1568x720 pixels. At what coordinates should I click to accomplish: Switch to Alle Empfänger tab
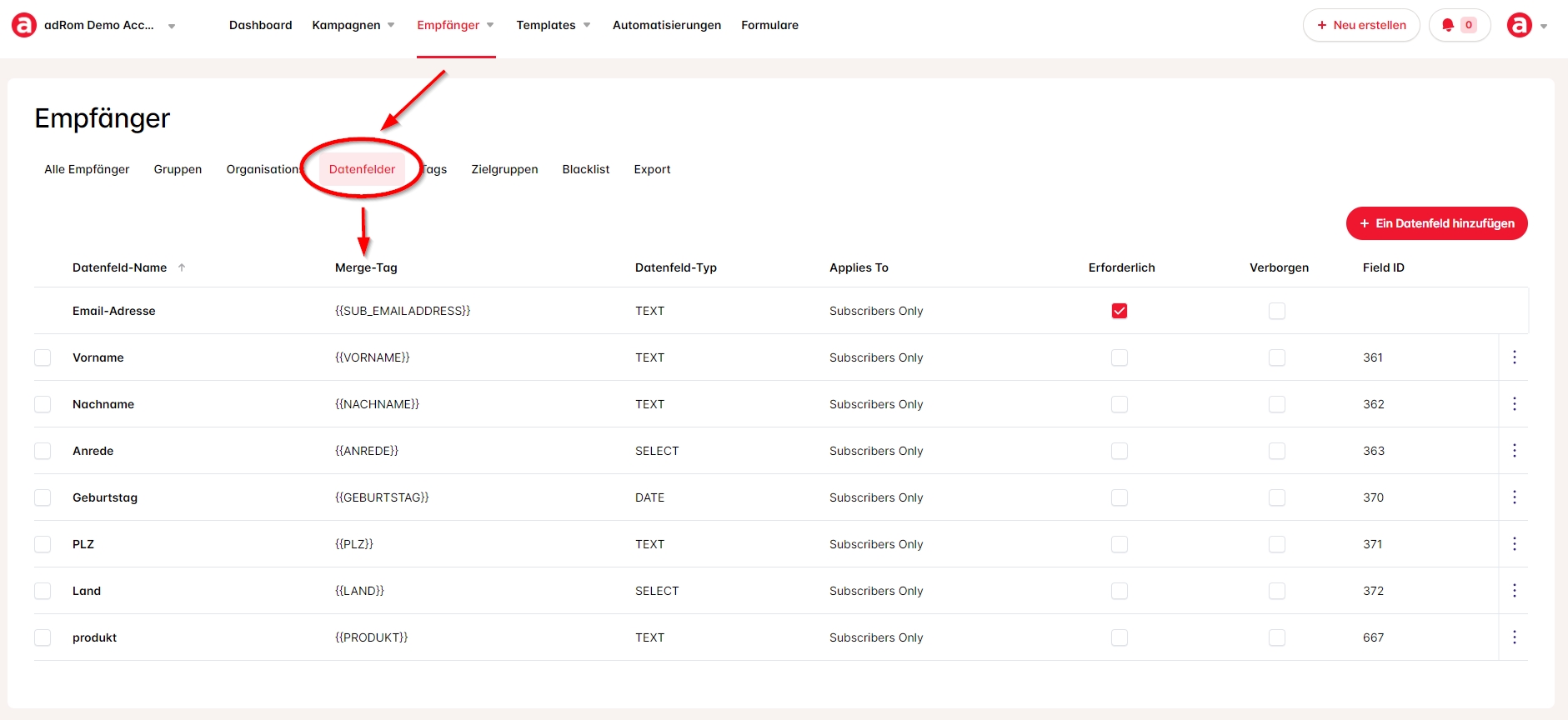pyautogui.click(x=87, y=169)
